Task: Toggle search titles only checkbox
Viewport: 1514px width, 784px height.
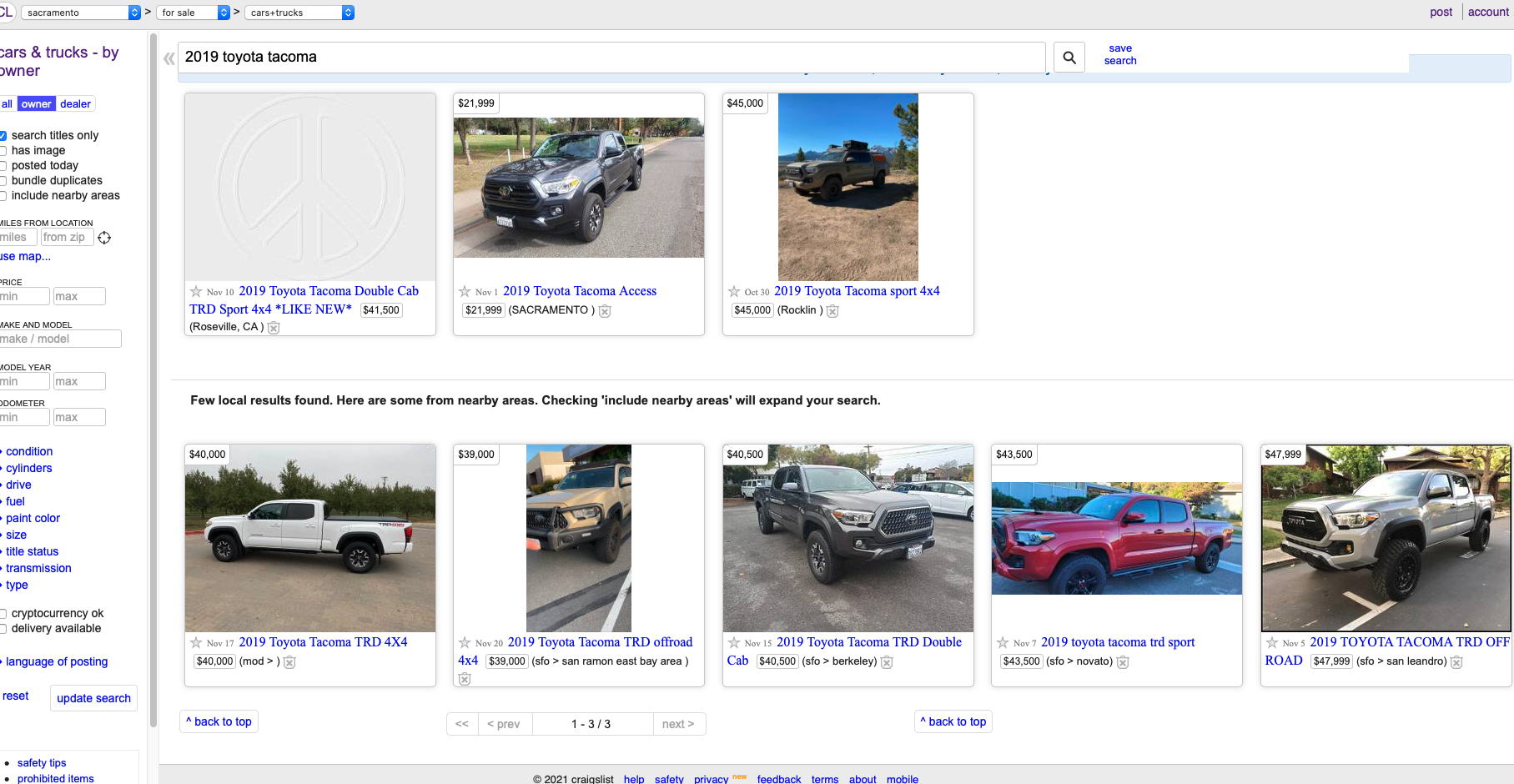Action: pos(3,136)
